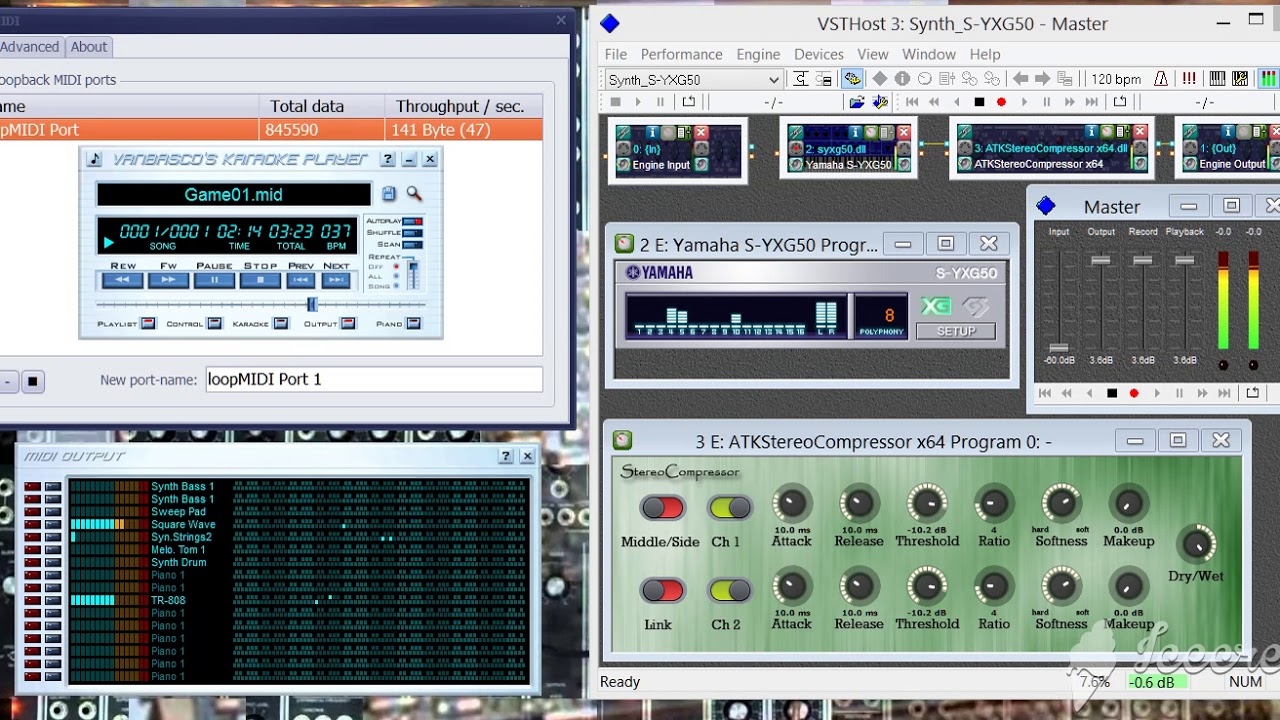Image resolution: width=1280 pixels, height=720 pixels.
Task: Adjust the Dry/Wet knob in StereoCompressor
Action: (1196, 544)
